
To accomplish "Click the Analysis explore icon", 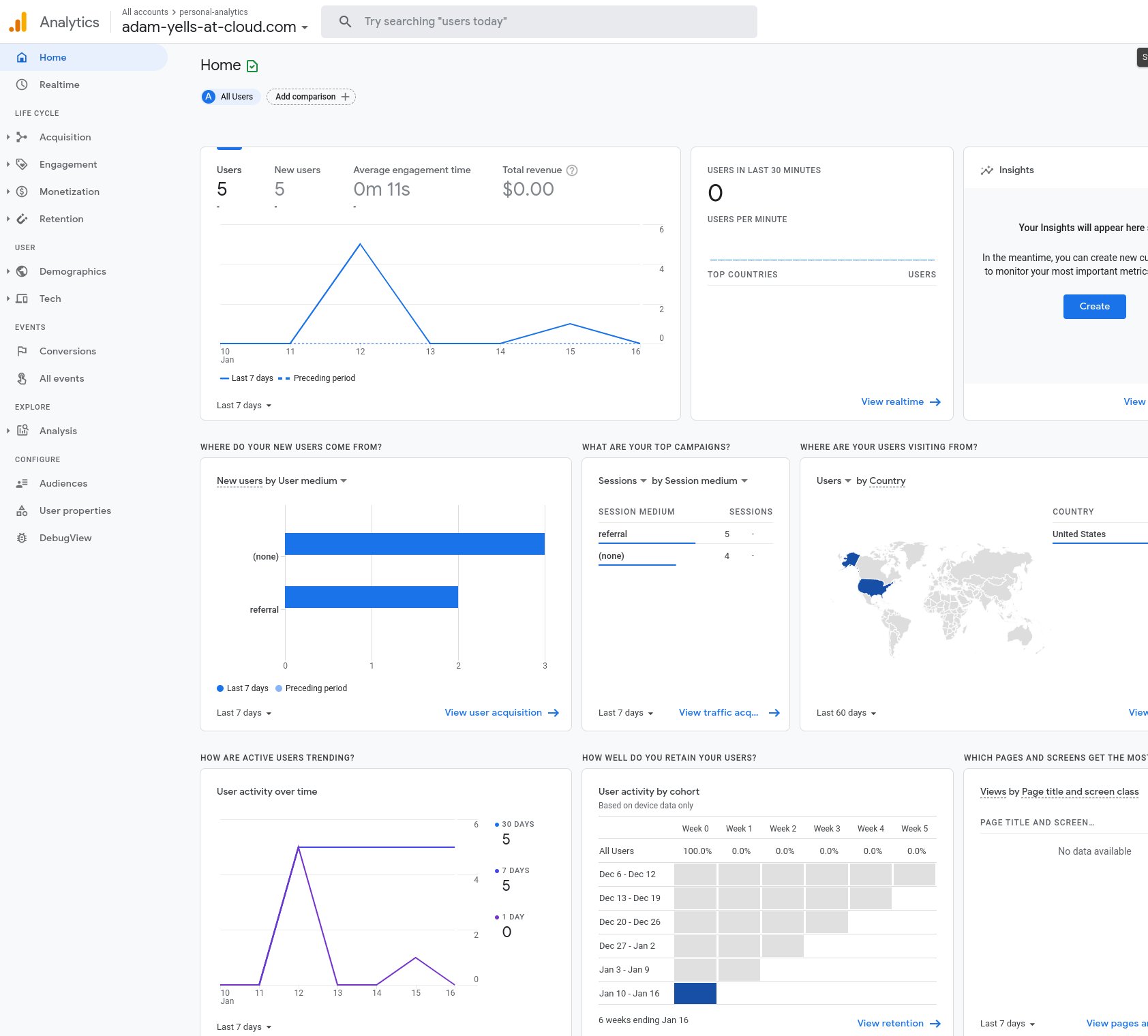I will click(x=22, y=431).
